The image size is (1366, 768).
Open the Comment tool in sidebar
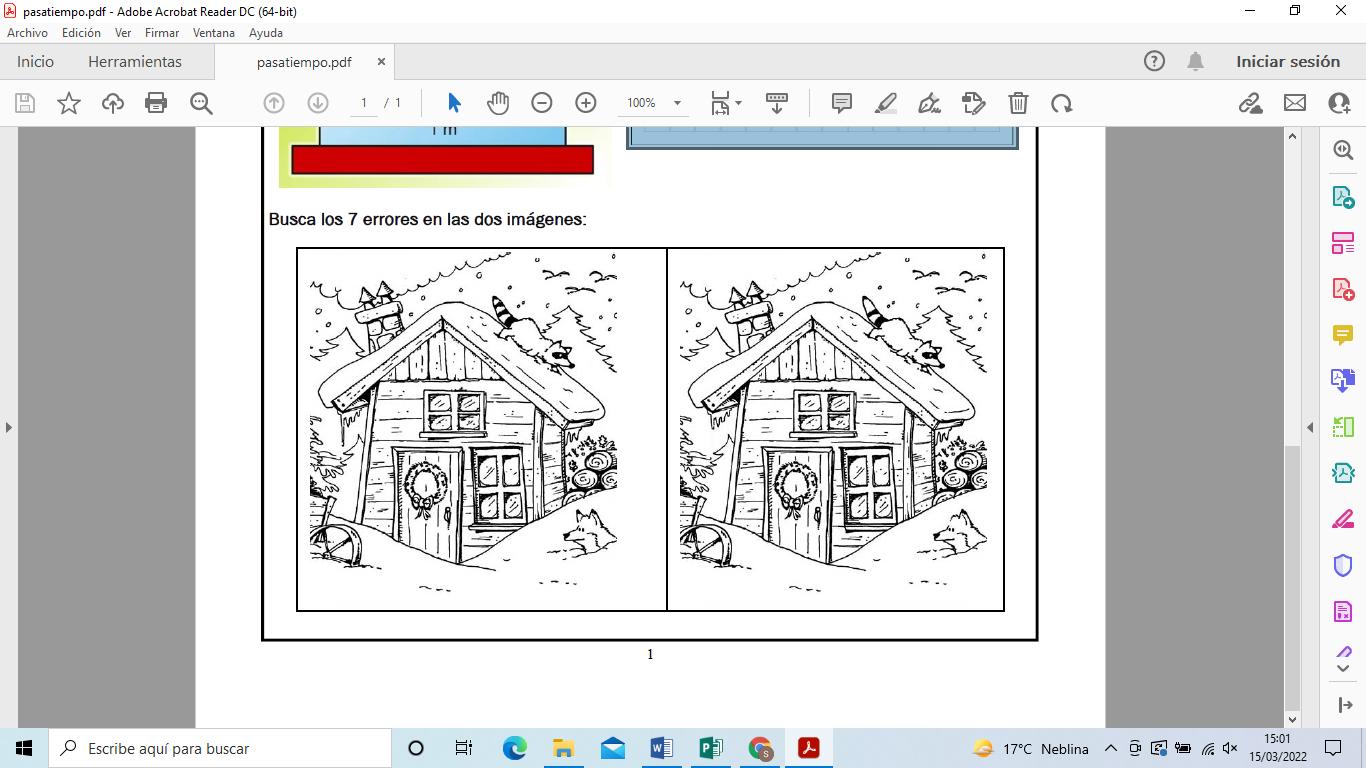[x=1343, y=335]
